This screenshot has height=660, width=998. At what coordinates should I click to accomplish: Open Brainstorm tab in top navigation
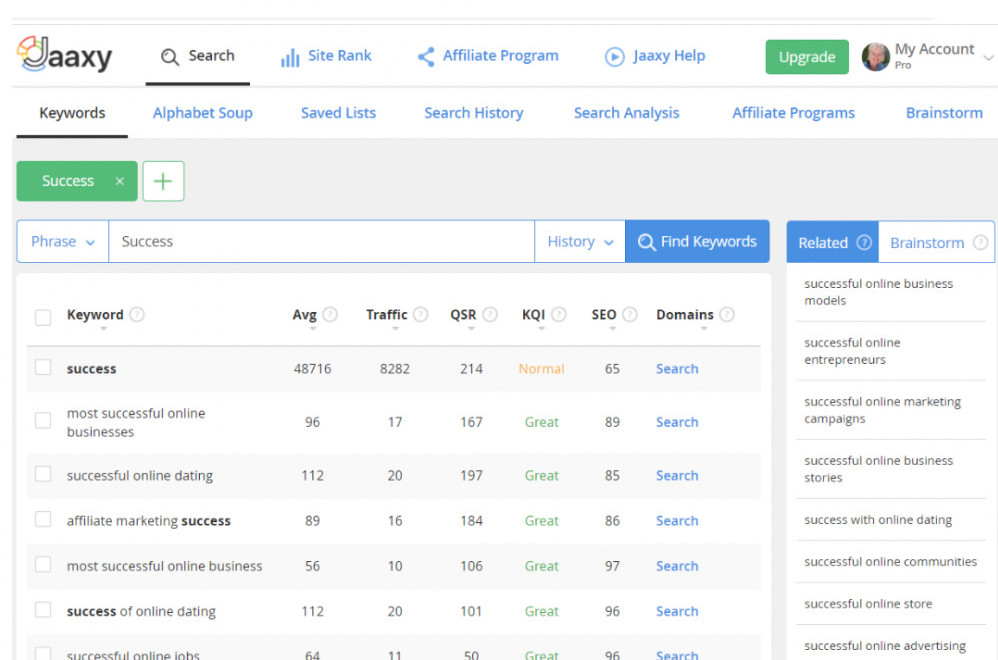(944, 113)
